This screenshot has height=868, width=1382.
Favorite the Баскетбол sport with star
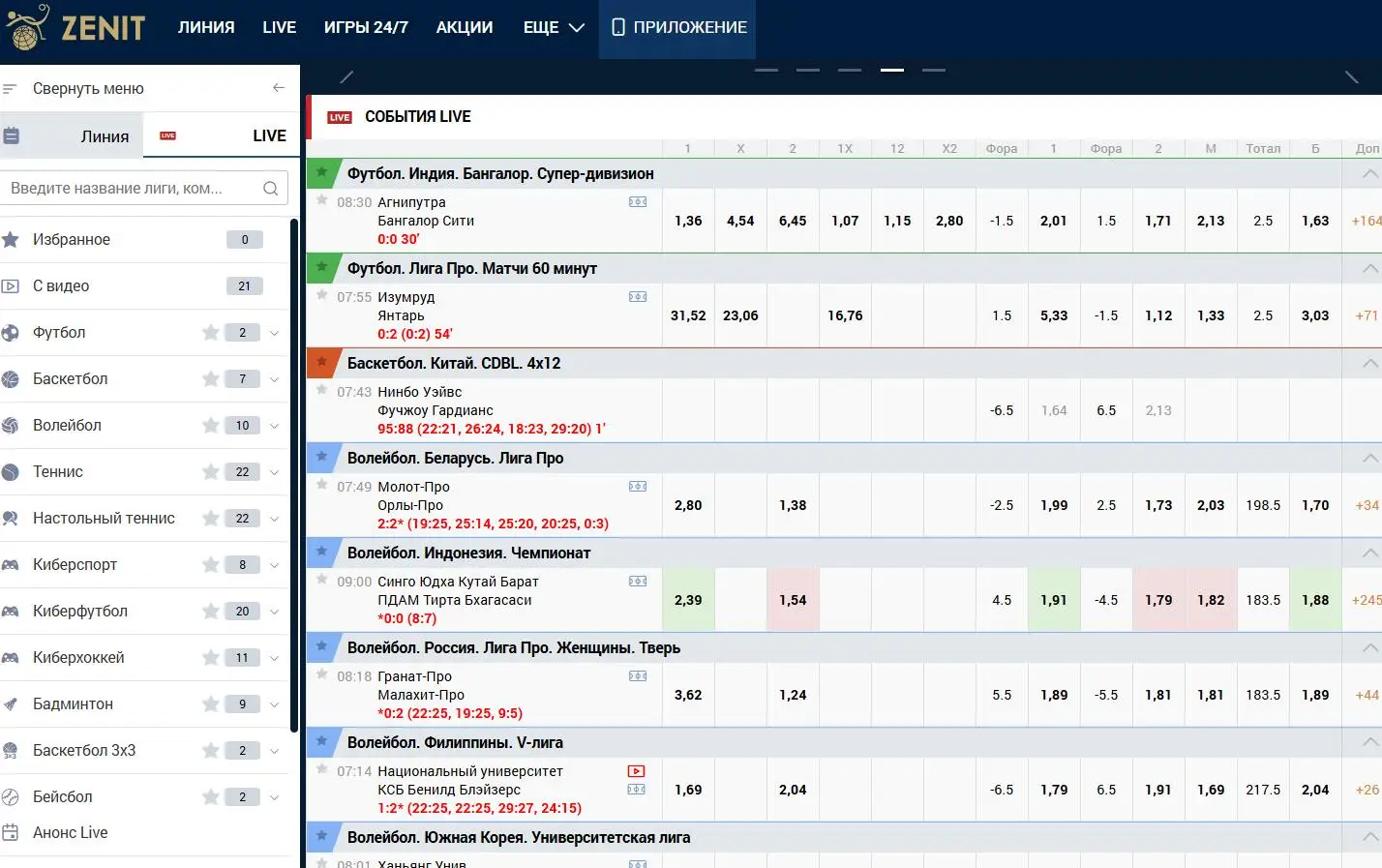coord(210,379)
